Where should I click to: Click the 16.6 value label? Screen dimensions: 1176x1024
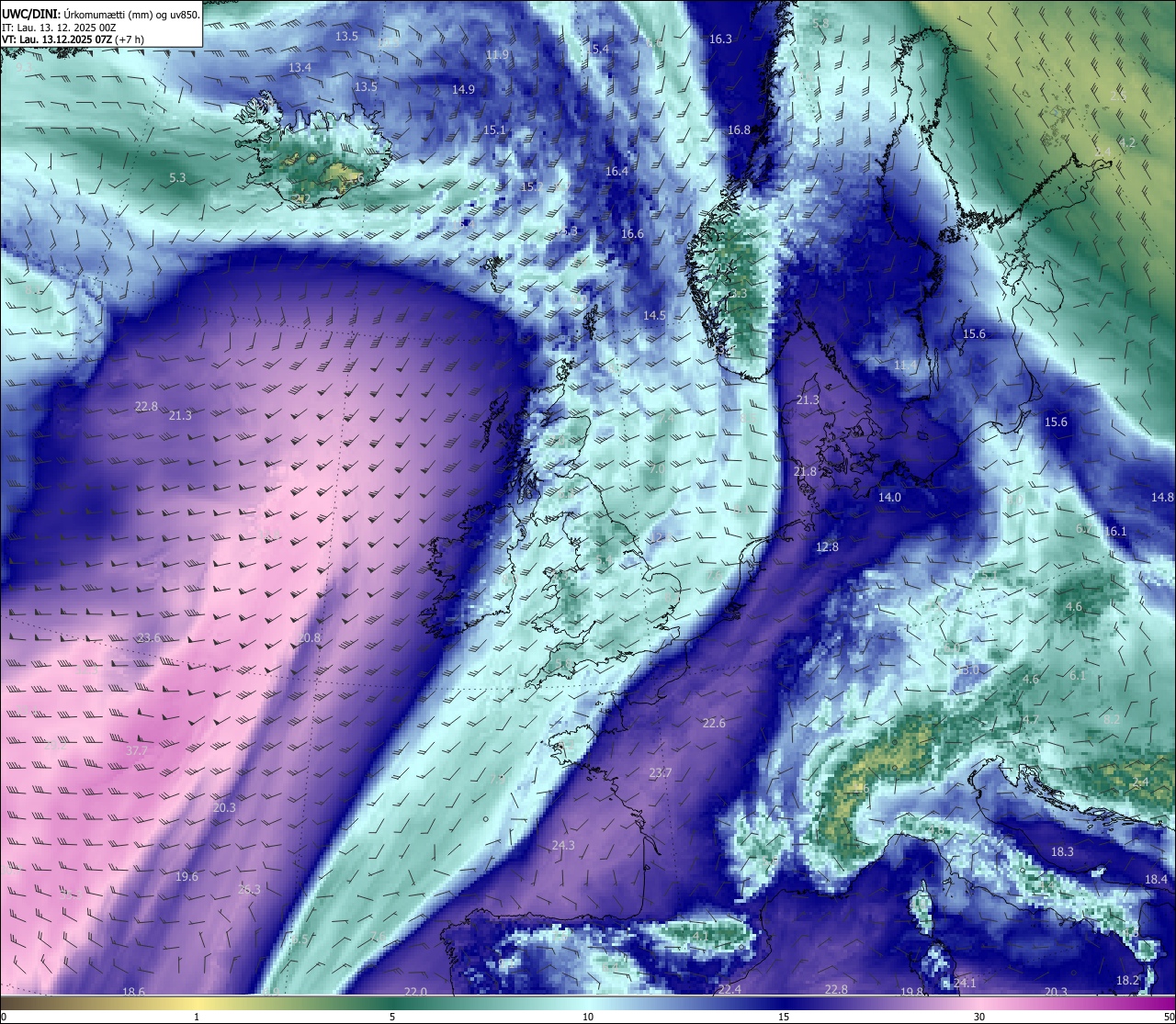pyautogui.click(x=632, y=234)
